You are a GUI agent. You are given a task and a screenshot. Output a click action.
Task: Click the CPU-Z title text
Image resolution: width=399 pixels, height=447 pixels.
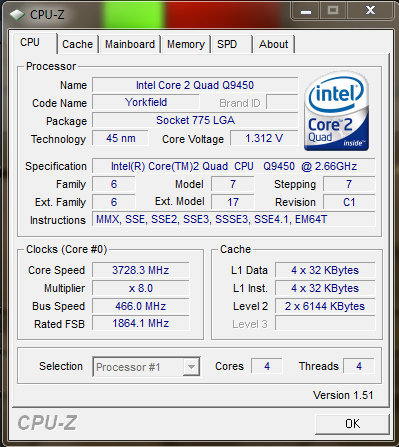click(47, 14)
